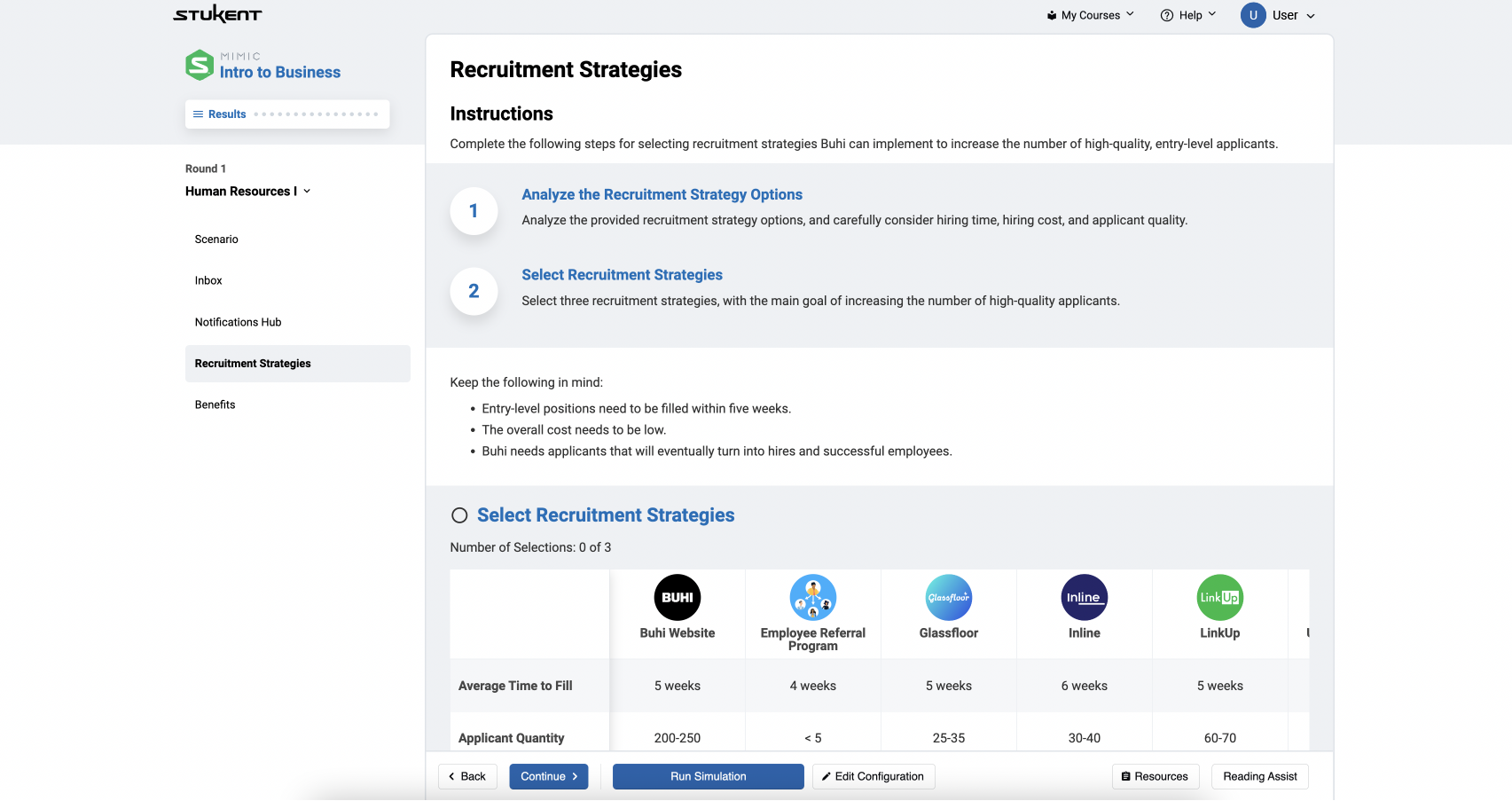Switch to the Benefits section
The image size is (1512, 801).
pyautogui.click(x=215, y=404)
